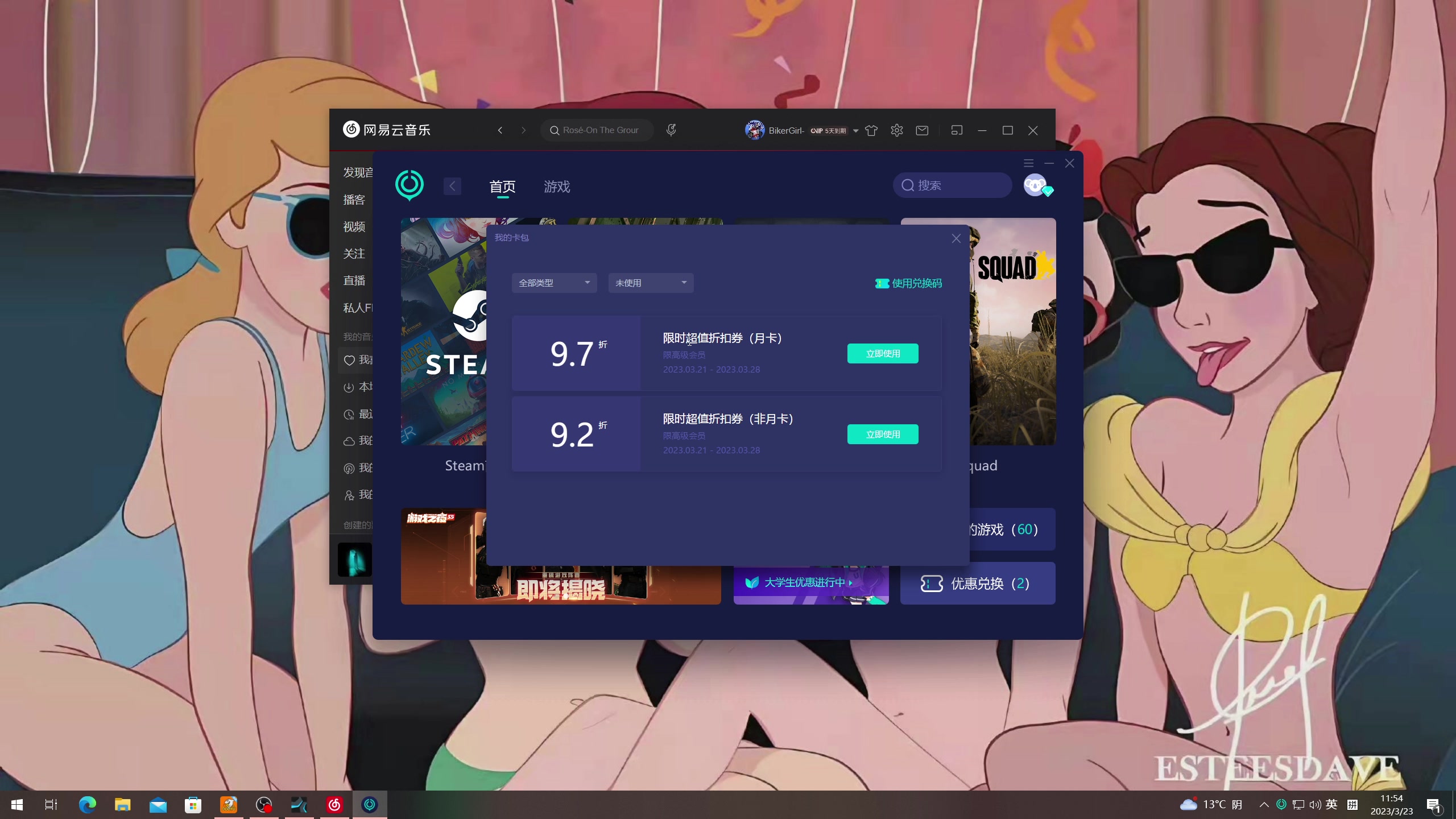Open File Explorer from taskbar

123,805
